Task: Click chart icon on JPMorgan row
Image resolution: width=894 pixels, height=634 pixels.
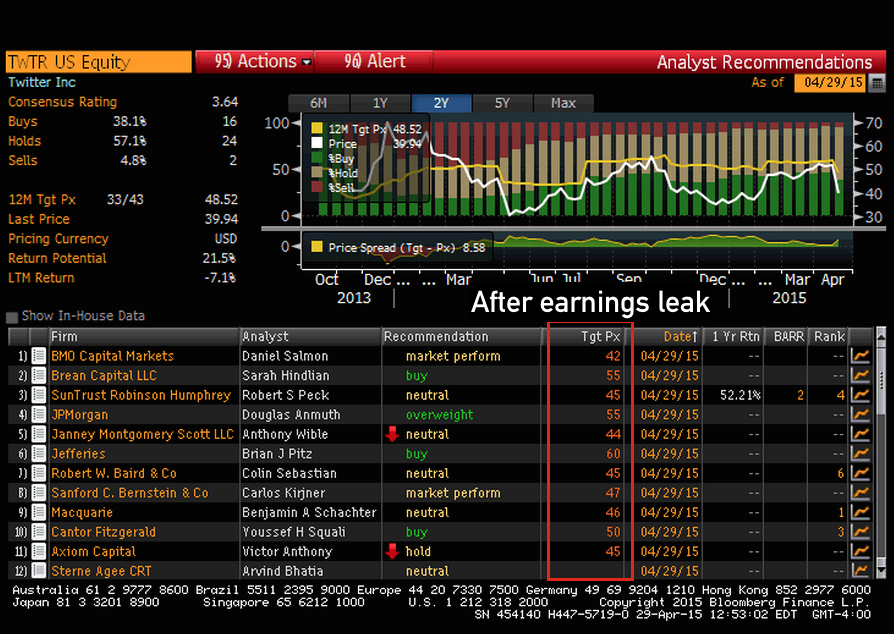Action: pos(860,415)
